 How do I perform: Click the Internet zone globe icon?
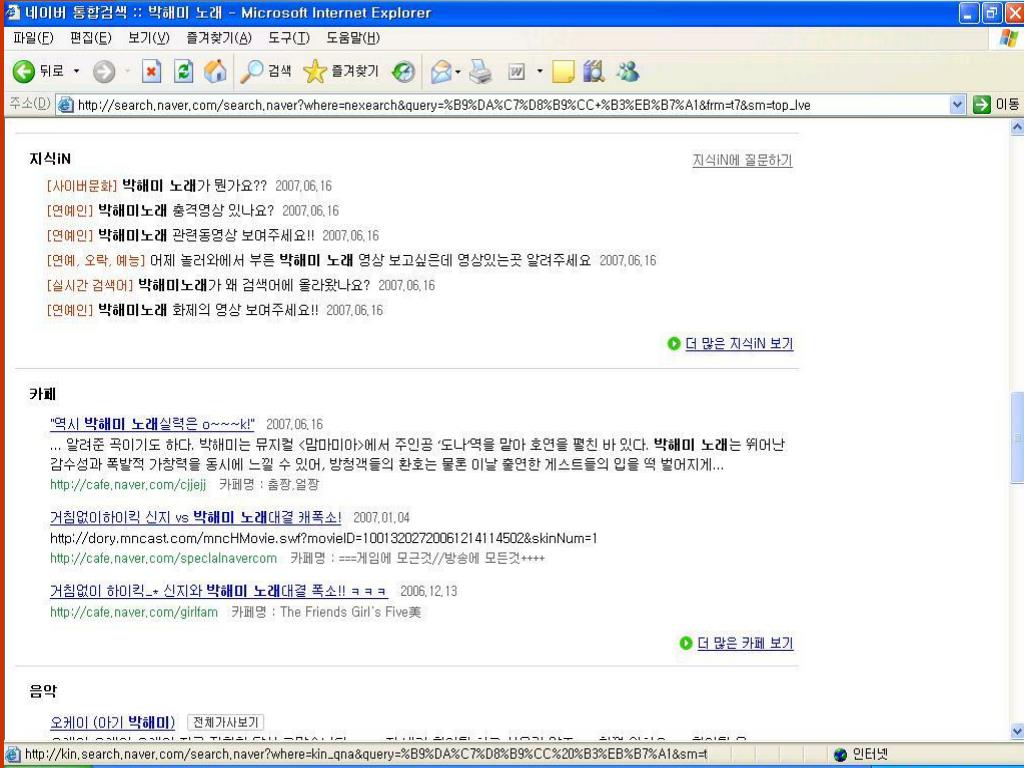pos(840,755)
